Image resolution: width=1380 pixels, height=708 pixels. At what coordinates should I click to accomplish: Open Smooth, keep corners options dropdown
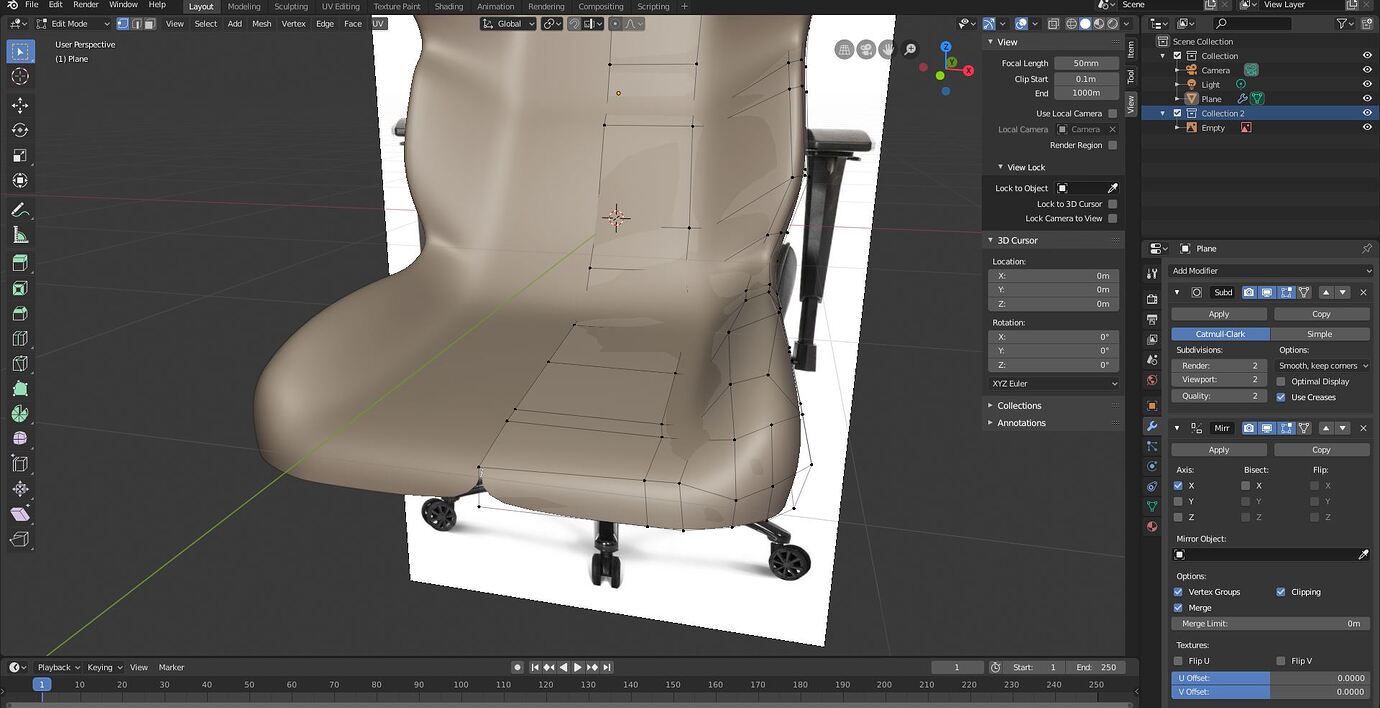tap(1323, 366)
